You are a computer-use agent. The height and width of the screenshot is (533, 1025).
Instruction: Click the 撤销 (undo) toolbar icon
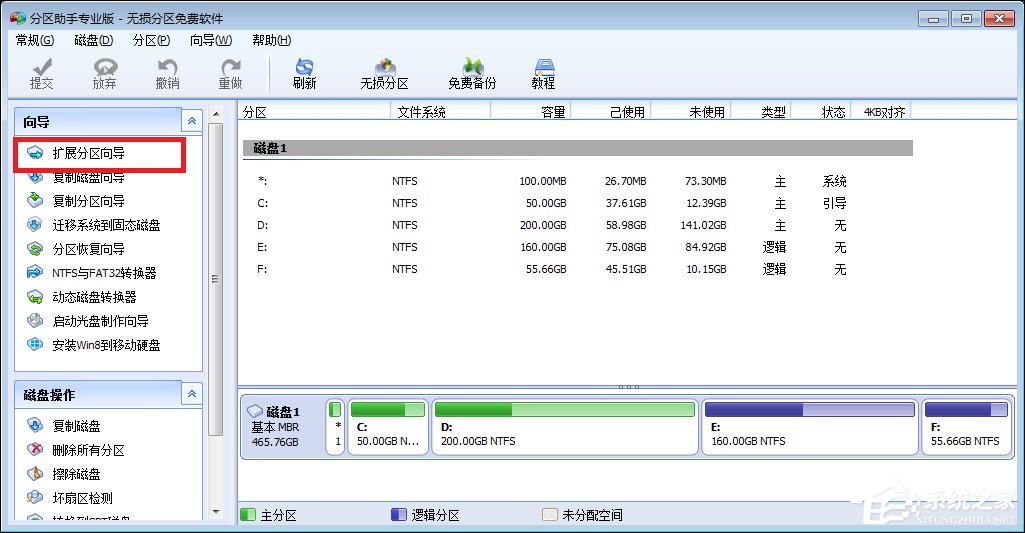pos(167,73)
